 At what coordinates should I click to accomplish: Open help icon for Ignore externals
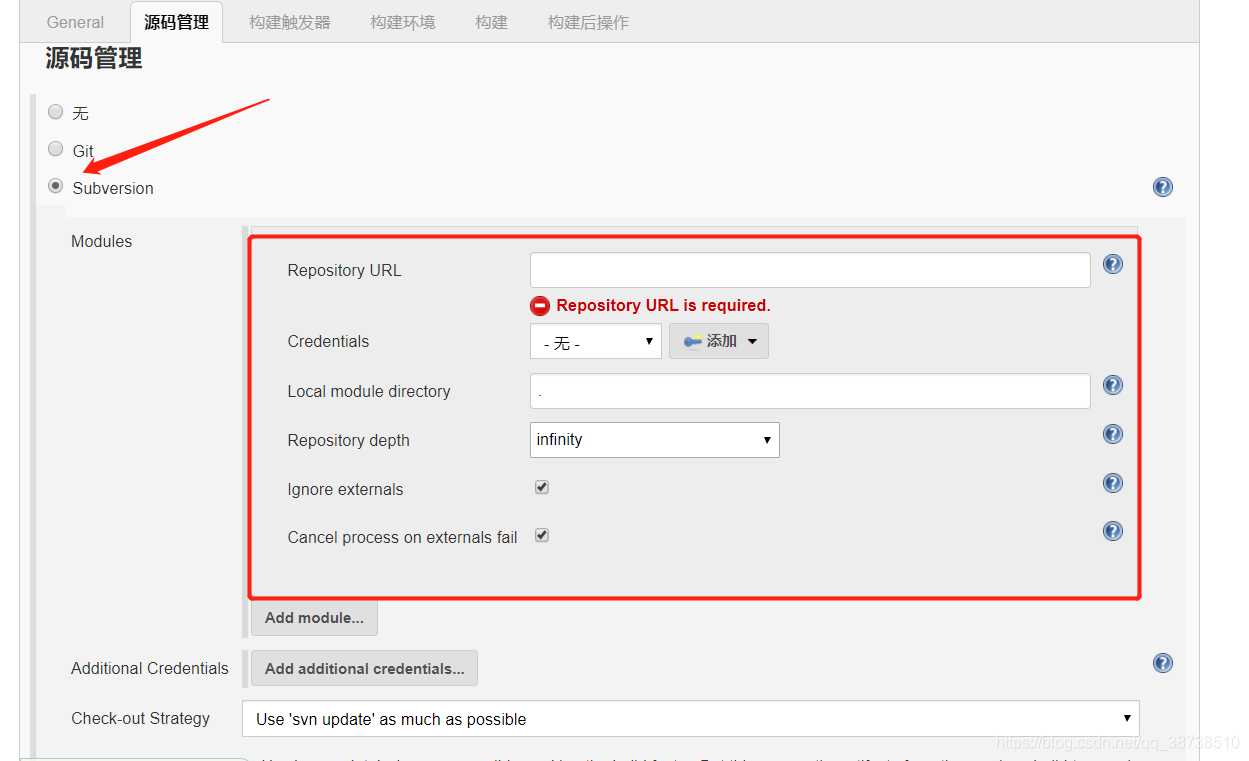pos(1113,483)
